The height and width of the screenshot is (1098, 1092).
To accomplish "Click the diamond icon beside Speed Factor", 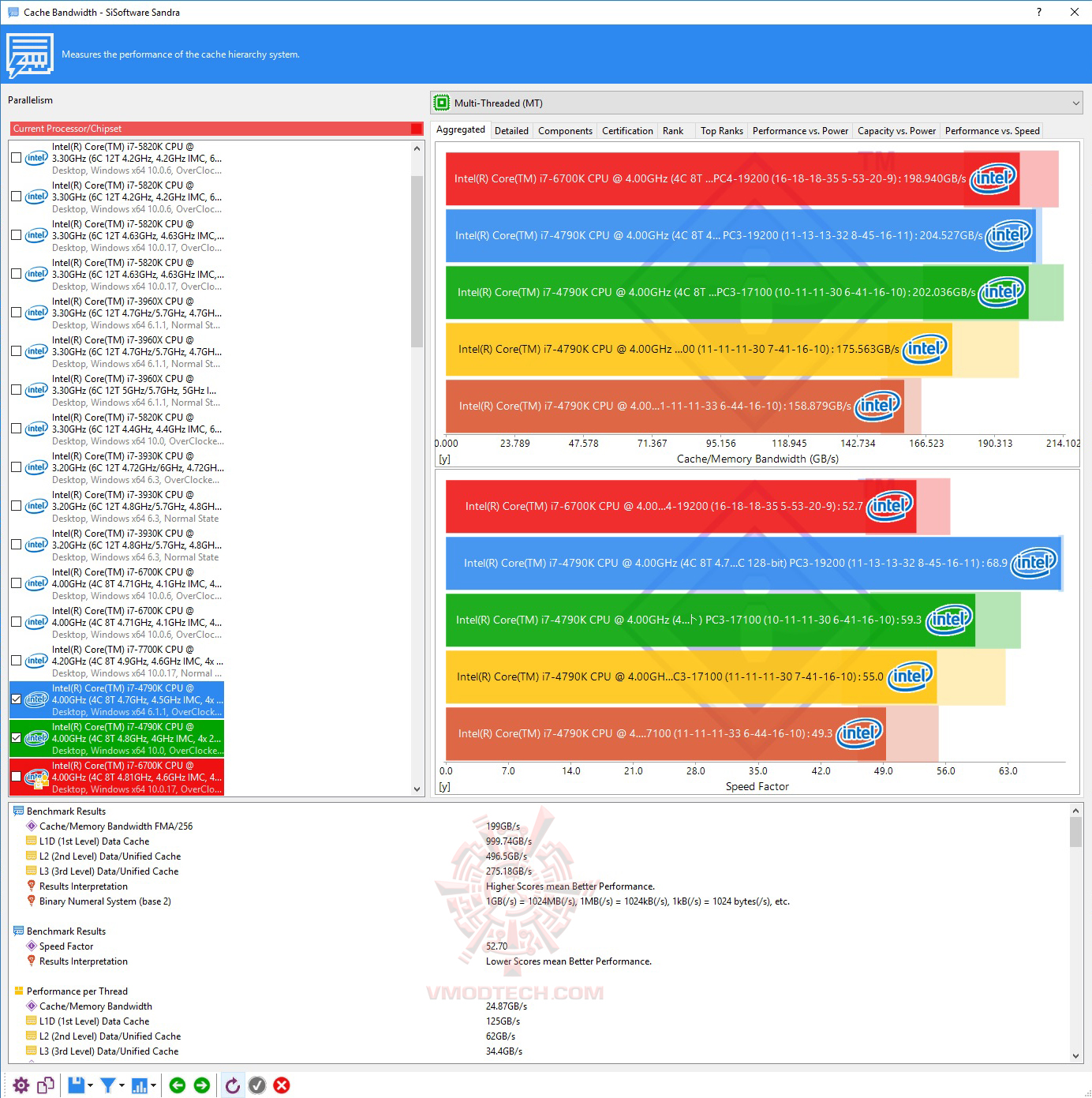I will pos(32,946).
